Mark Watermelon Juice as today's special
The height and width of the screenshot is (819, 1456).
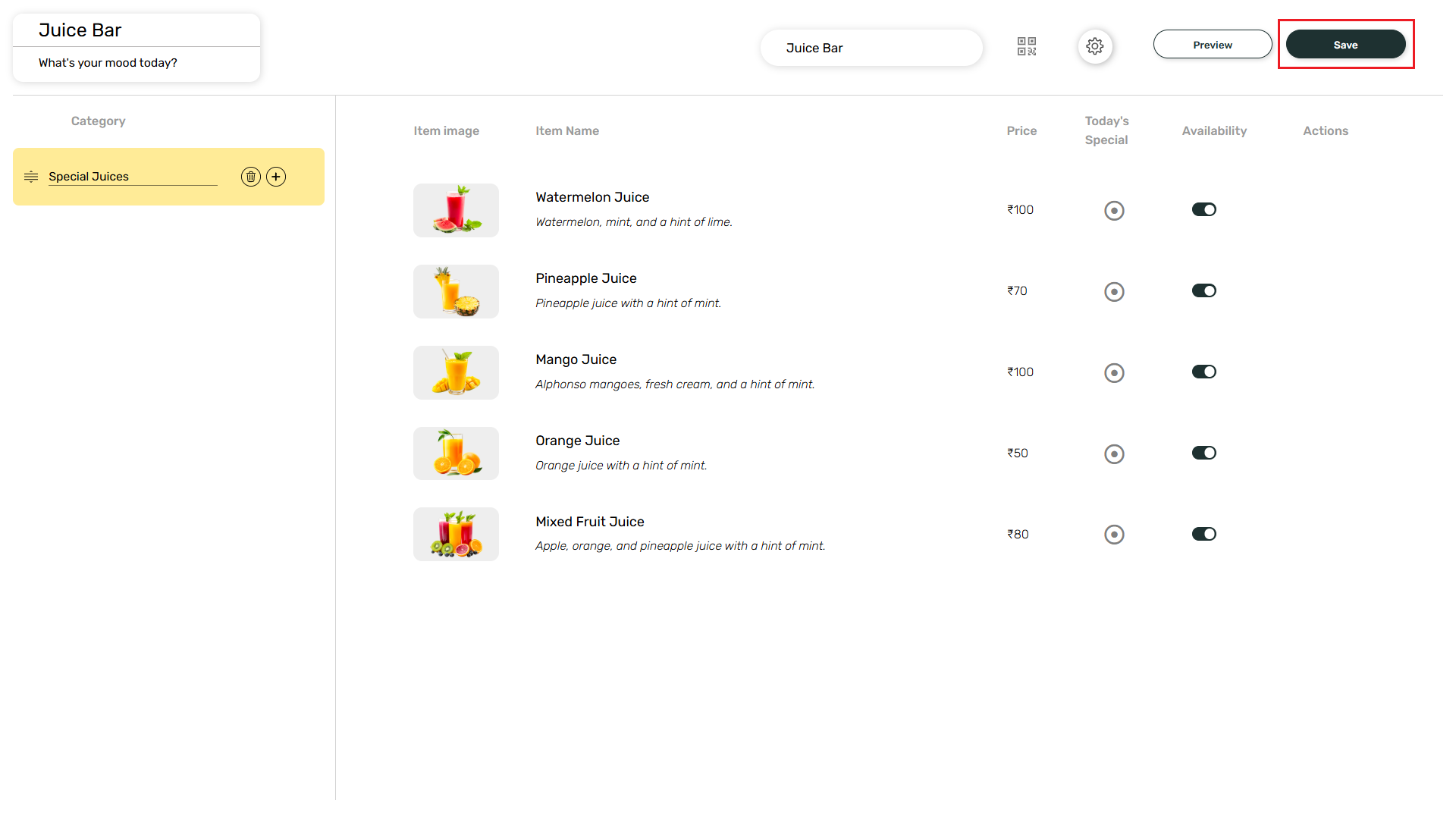[1114, 210]
